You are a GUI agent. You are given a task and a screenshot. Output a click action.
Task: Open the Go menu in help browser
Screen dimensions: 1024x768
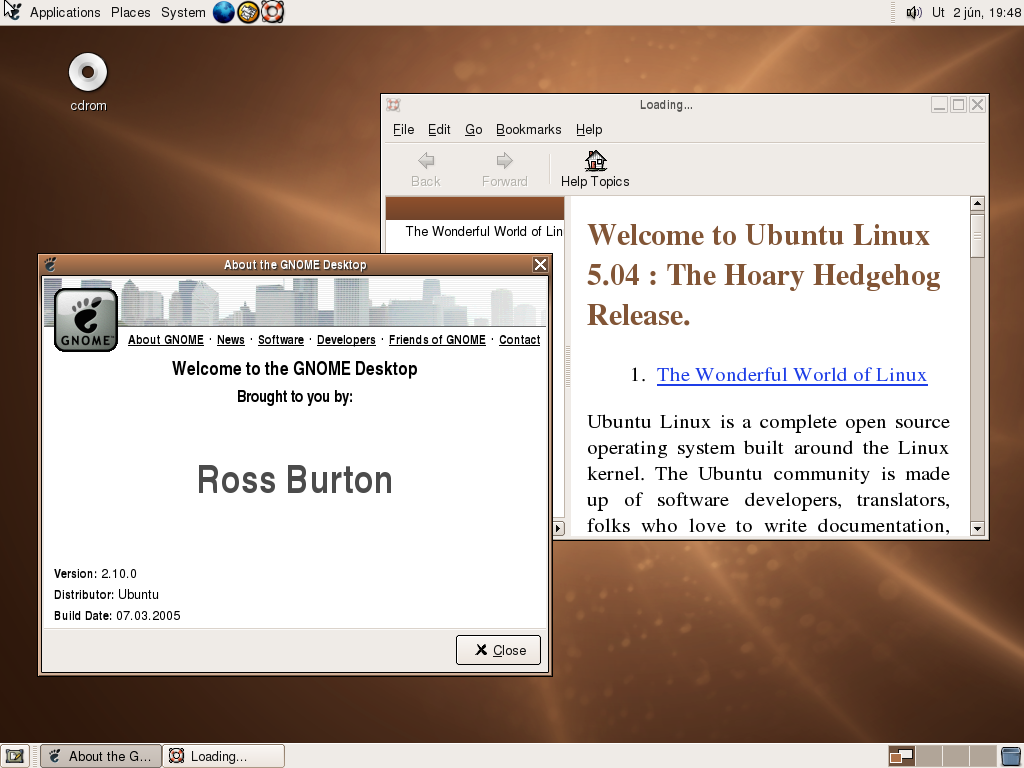(x=473, y=129)
